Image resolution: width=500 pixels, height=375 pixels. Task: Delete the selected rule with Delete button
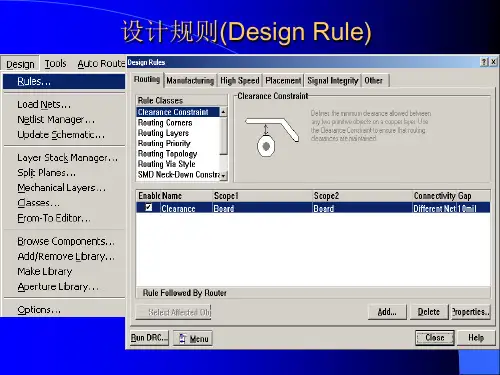coord(429,312)
